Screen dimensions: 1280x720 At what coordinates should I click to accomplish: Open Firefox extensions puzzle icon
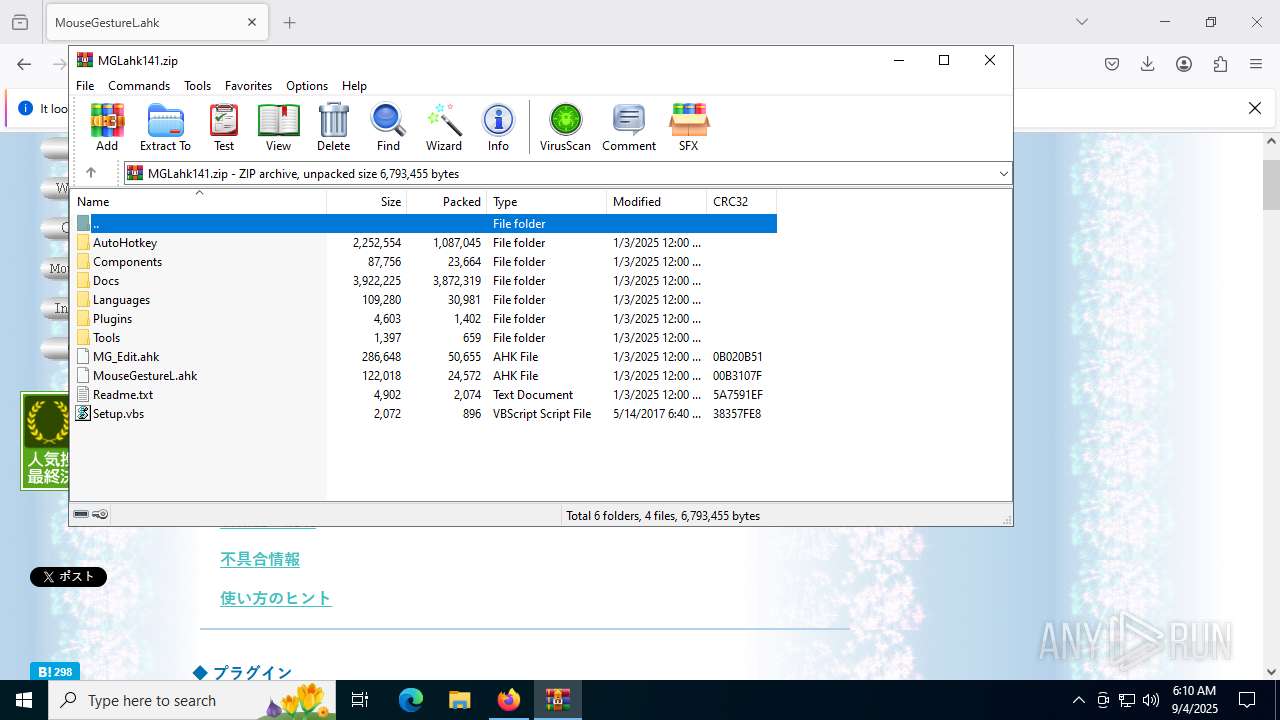(x=1220, y=64)
